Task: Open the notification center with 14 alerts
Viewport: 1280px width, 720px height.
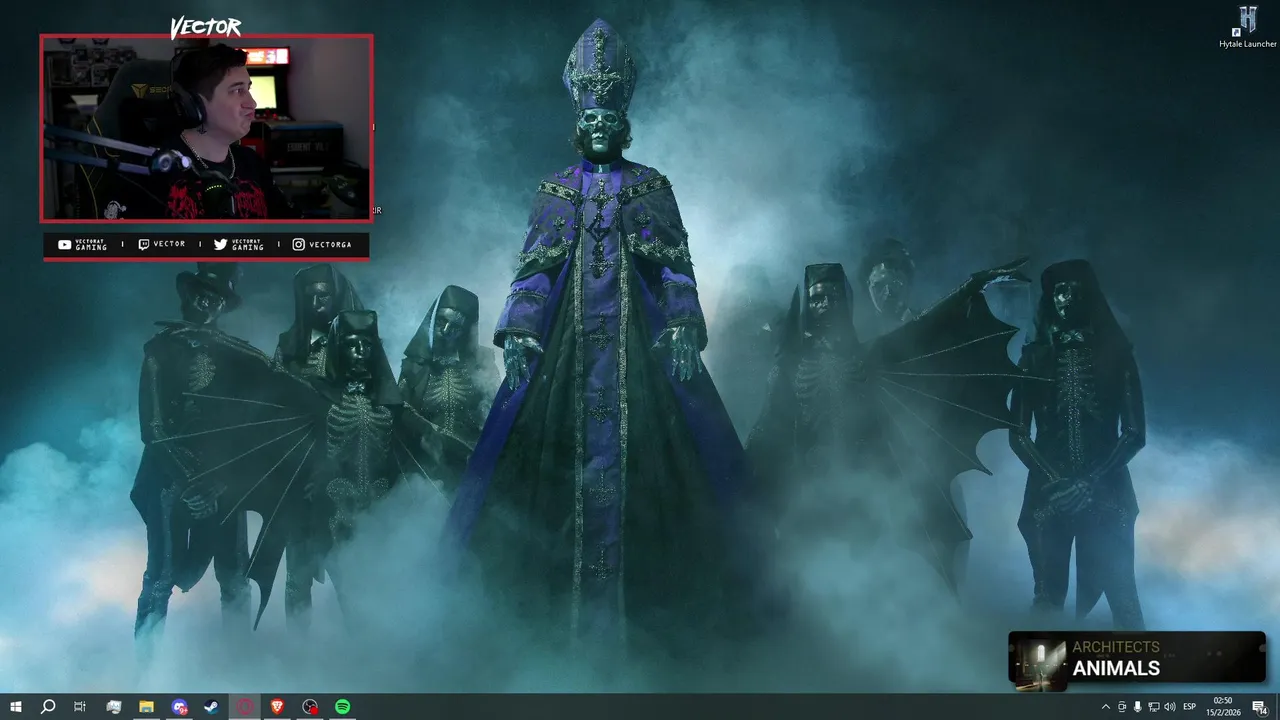Action: coord(1260,707)
